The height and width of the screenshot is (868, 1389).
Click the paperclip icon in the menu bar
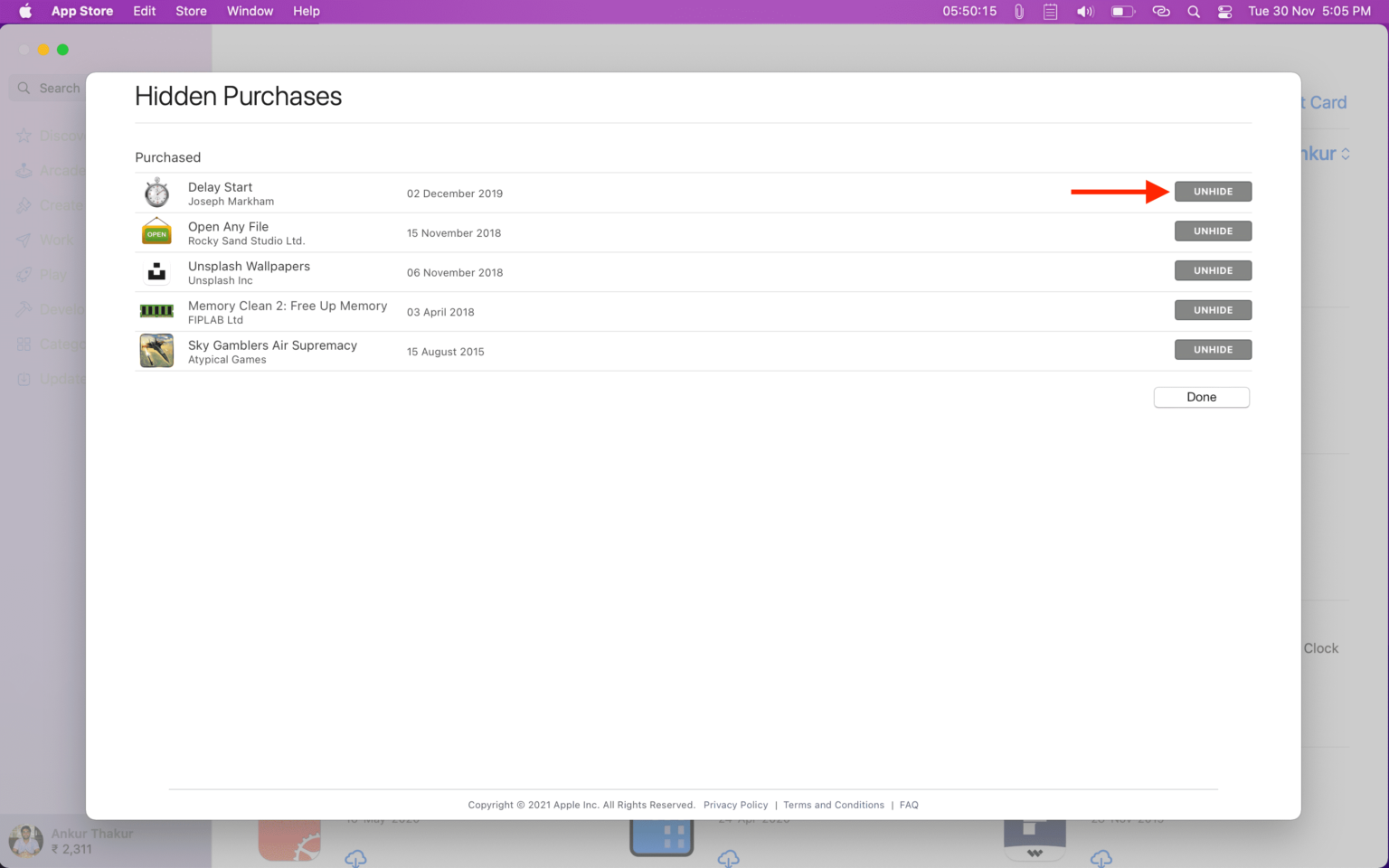1019,12
